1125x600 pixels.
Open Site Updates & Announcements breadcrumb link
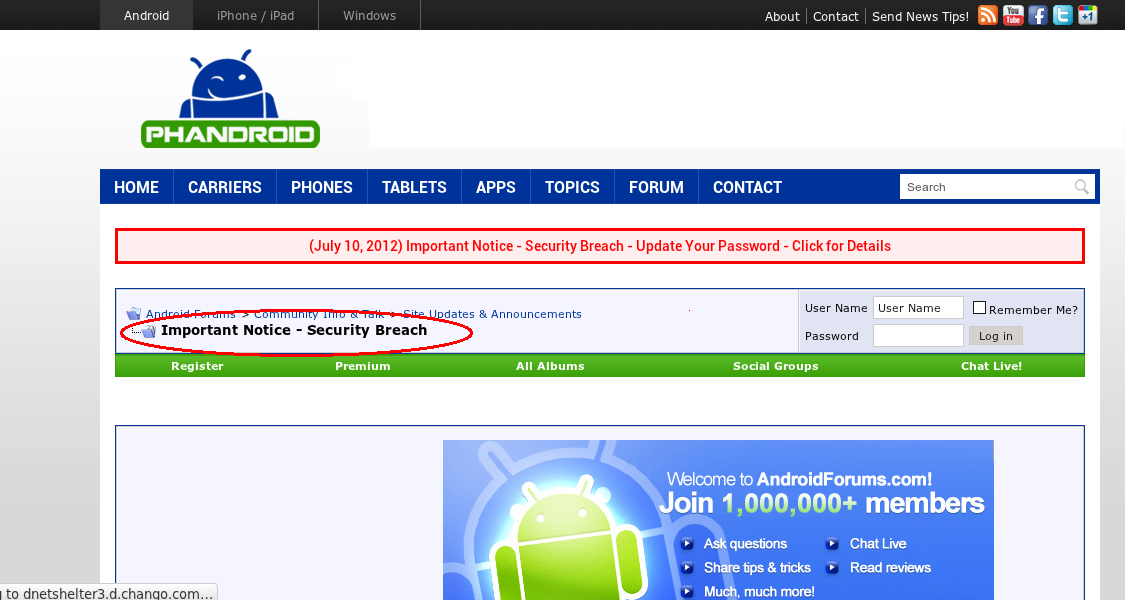[x=492, y=314]
